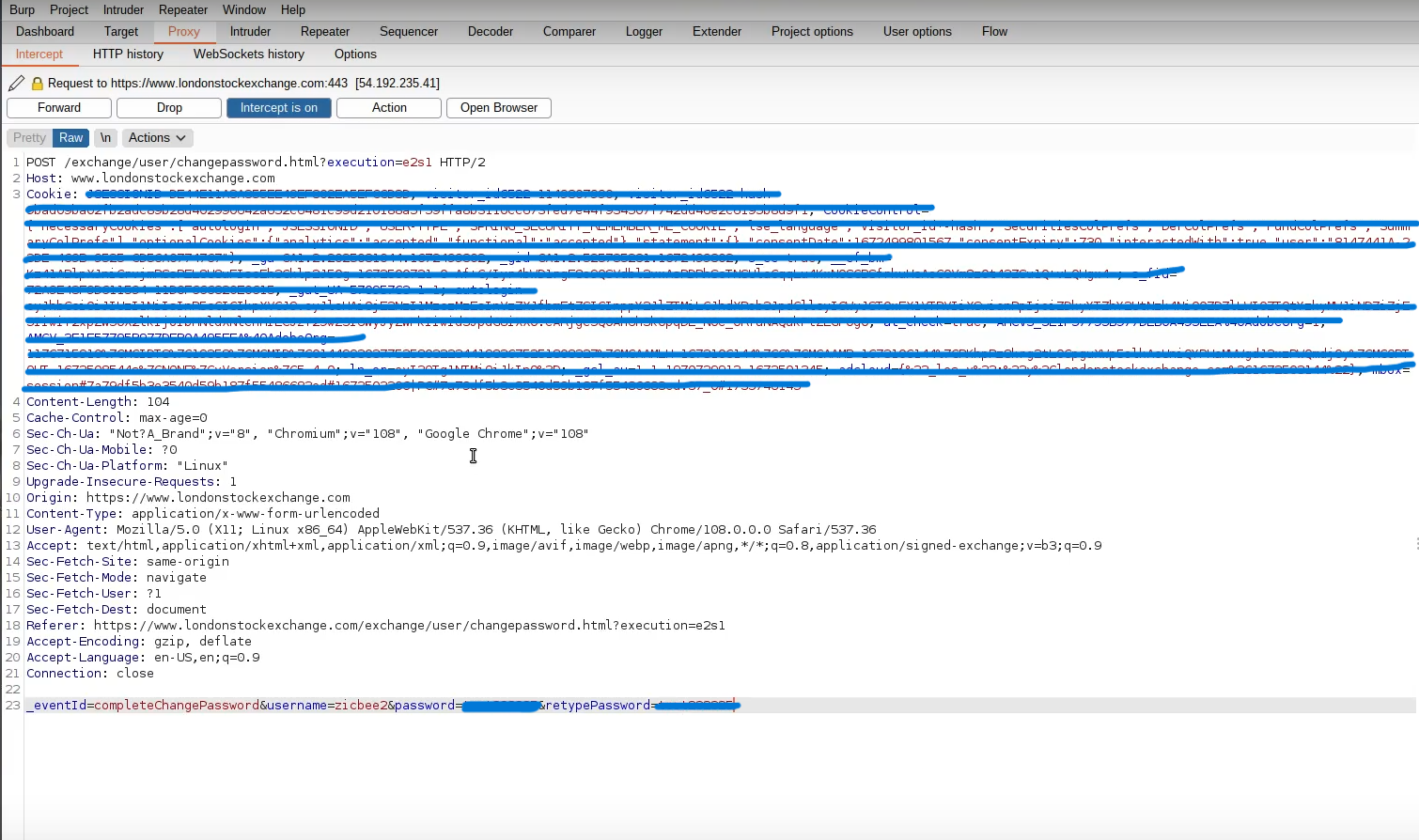Drop the intercepted request

(169, 108)
